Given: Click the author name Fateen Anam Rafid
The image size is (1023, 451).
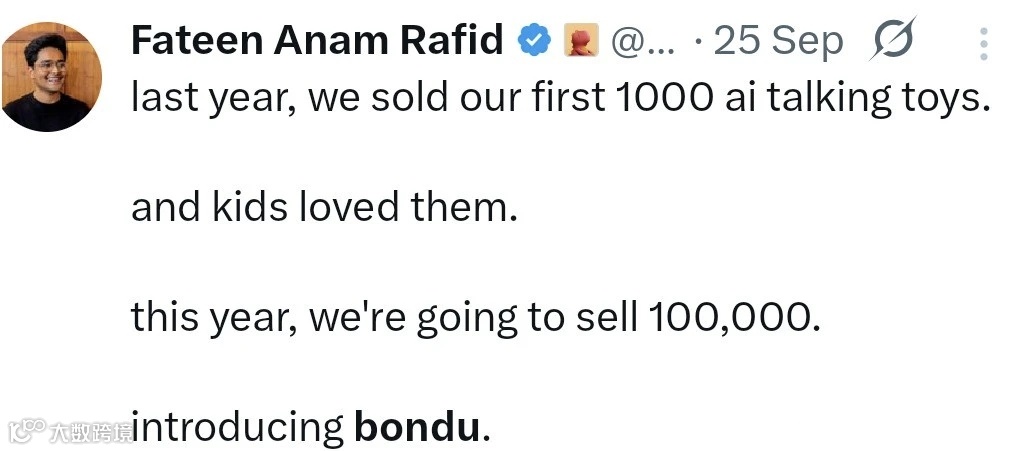Looking at the screenshot, I should pyautogui.click(x=318, y=41).
